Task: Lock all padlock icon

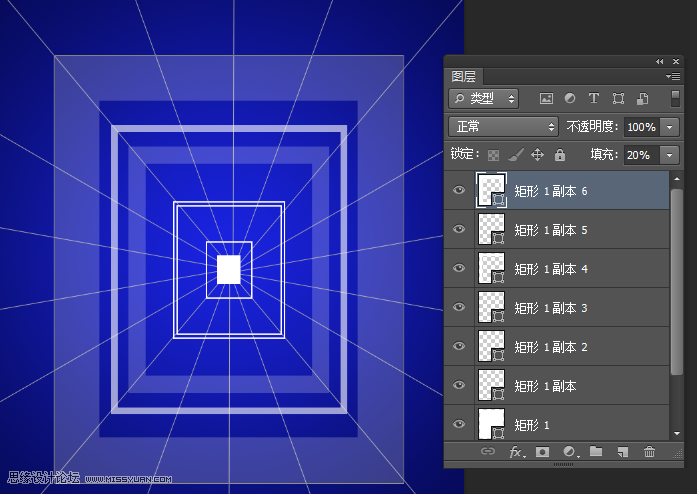Action: [560, 154]
